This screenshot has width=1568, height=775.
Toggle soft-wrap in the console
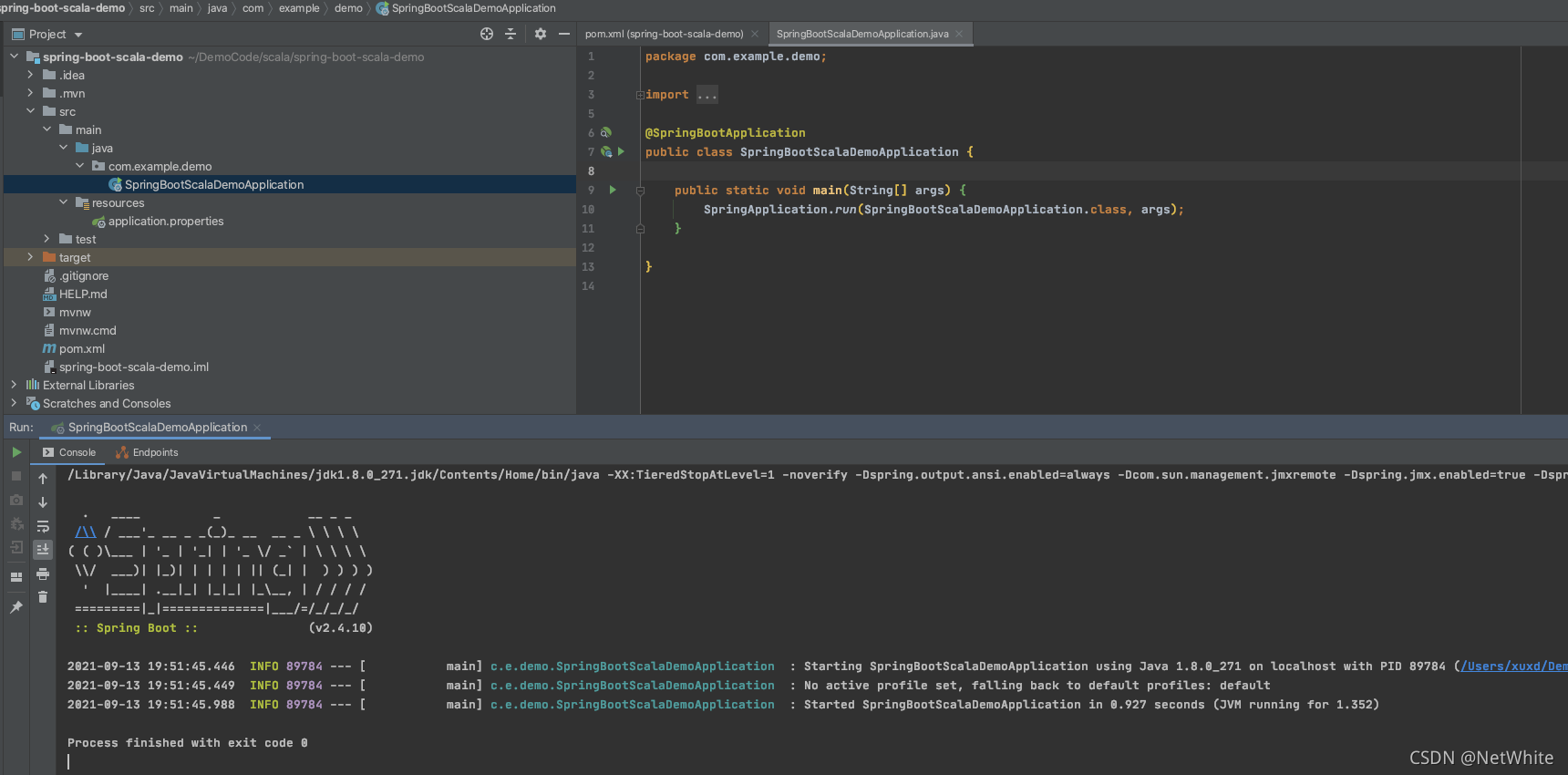point(43,526)
